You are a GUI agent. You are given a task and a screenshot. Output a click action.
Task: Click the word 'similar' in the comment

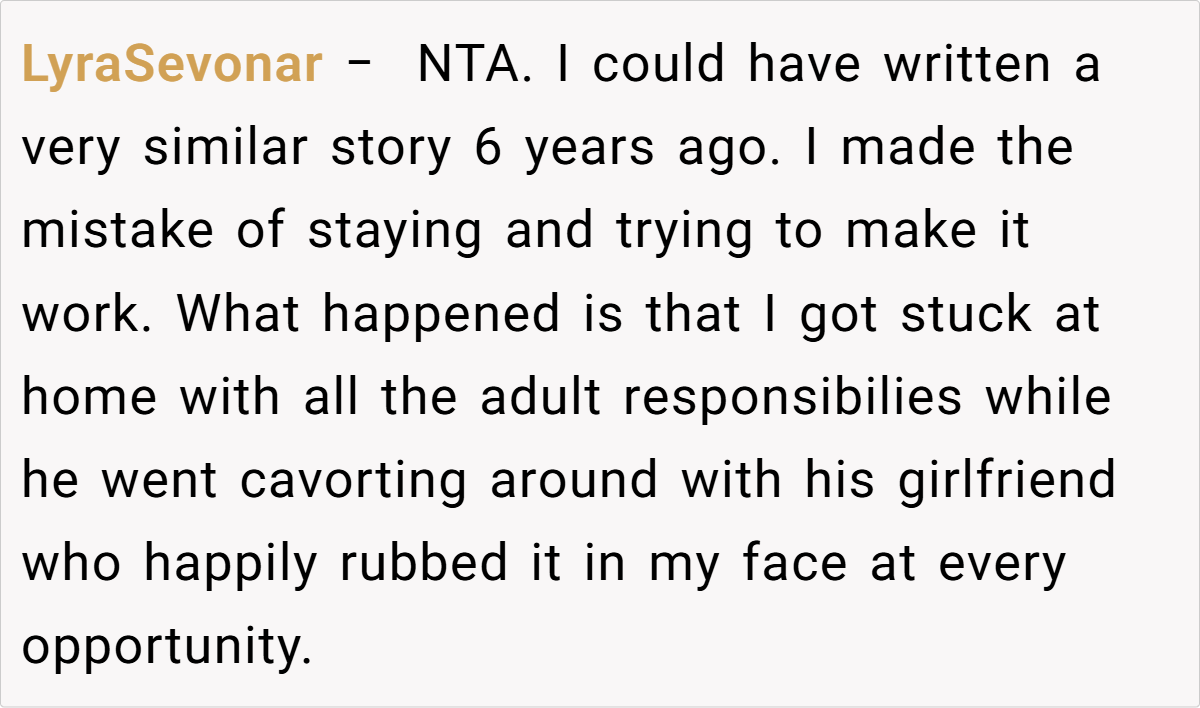(226, 149)
